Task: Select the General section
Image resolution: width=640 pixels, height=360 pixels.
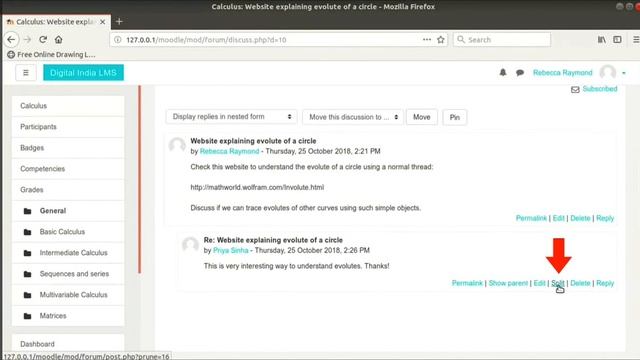Action: tap(53, 211)
